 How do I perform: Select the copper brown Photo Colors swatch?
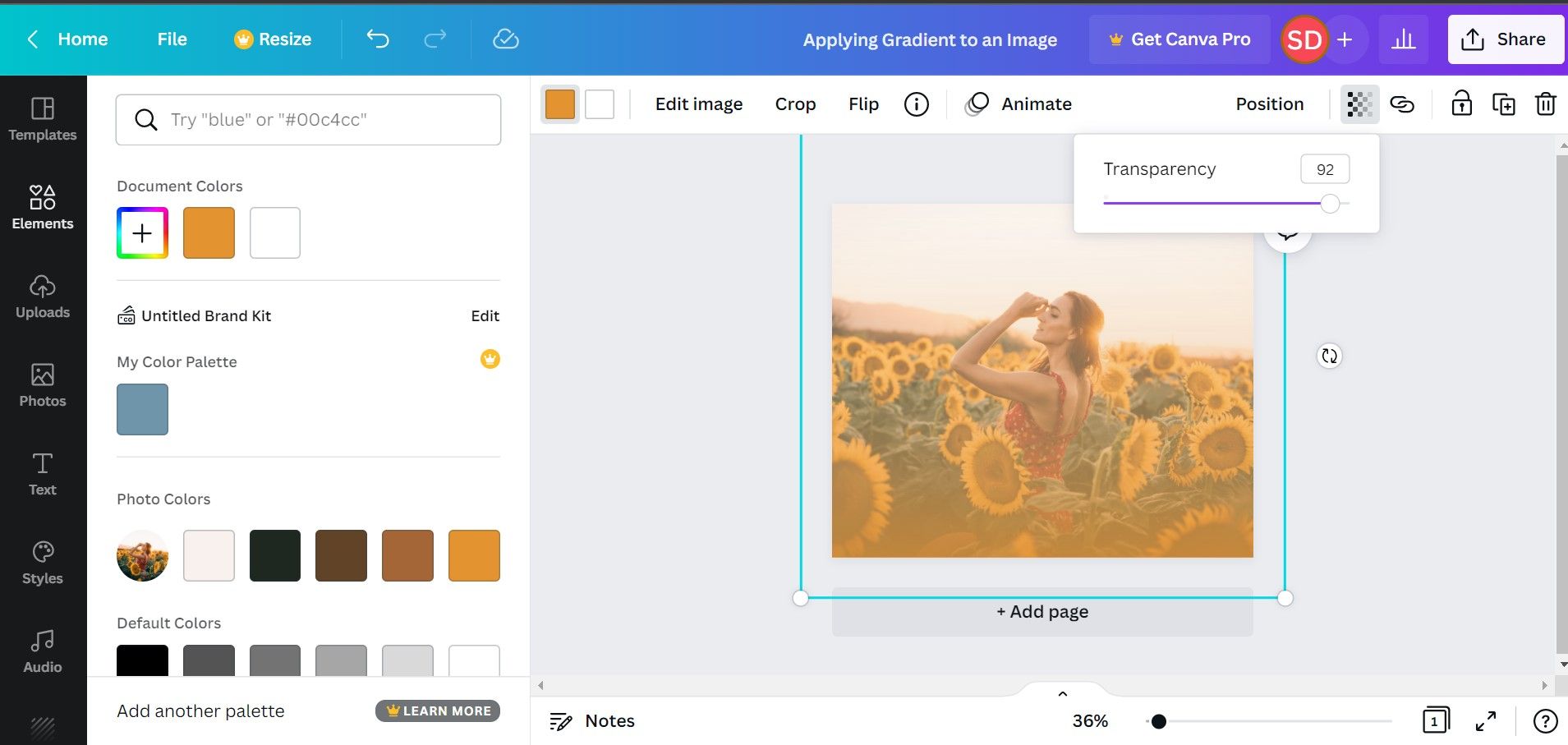pyautogui.click(x=407, y=556)
